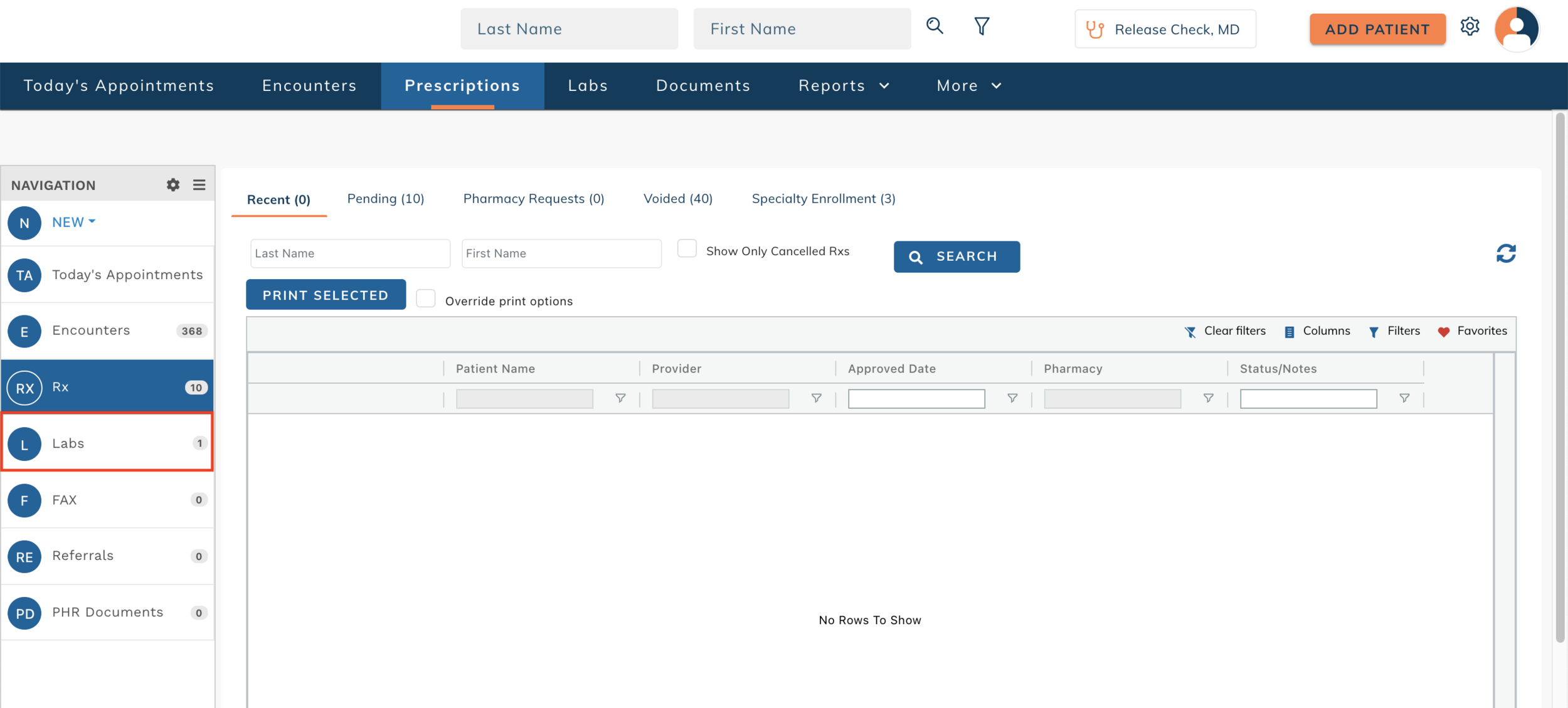Open Navigation panel gear settings
Screen dimensions: 1568x708
(173, 185)
